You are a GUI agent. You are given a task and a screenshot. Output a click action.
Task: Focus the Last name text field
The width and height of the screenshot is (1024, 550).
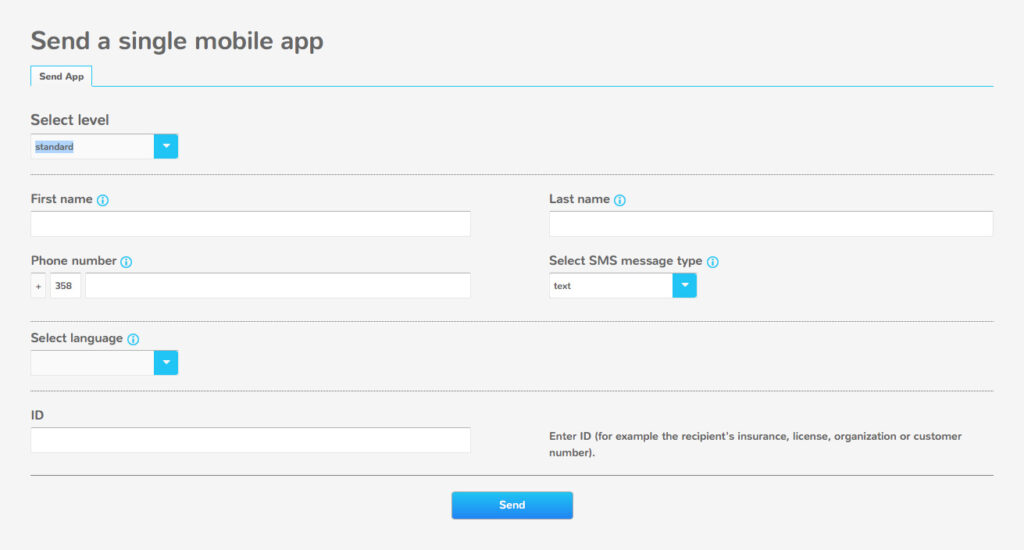point(771,224)
